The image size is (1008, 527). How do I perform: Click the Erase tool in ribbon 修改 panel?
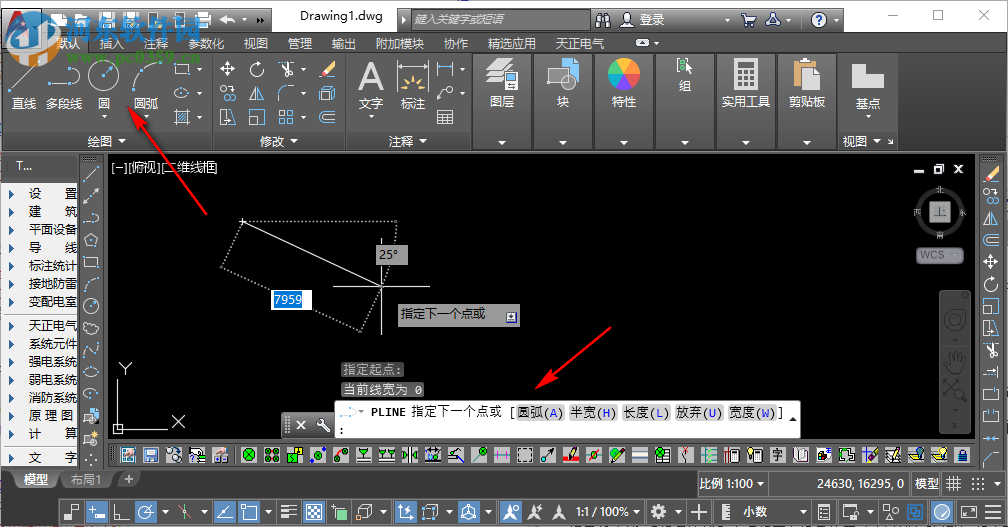(x=328, y=69)
